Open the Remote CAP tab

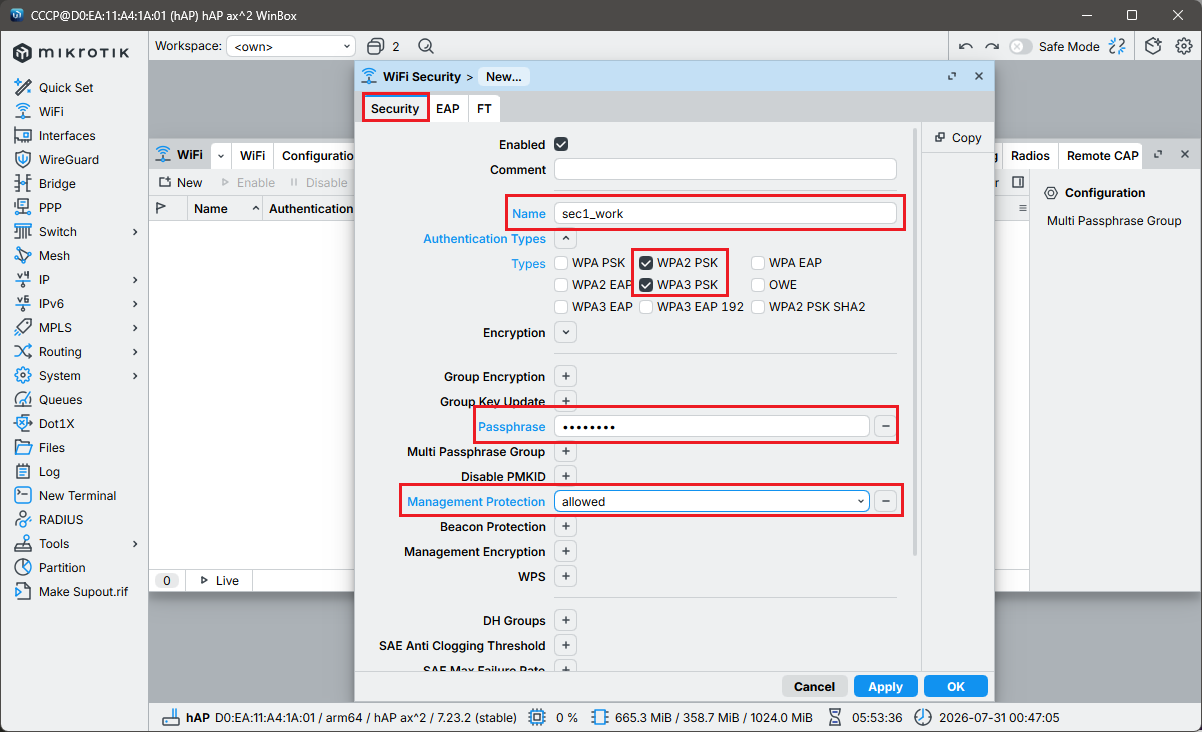1102,155
